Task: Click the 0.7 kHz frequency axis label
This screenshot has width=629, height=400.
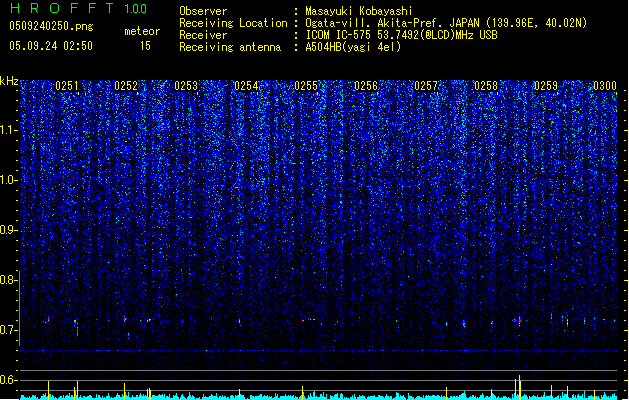Action: click(9, 330)
